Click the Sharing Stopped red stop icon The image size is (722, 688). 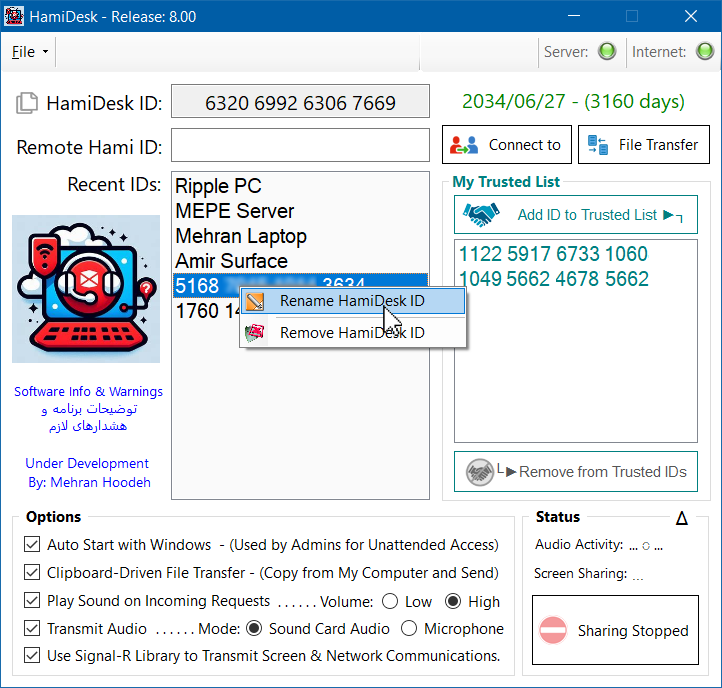point(553,630)
